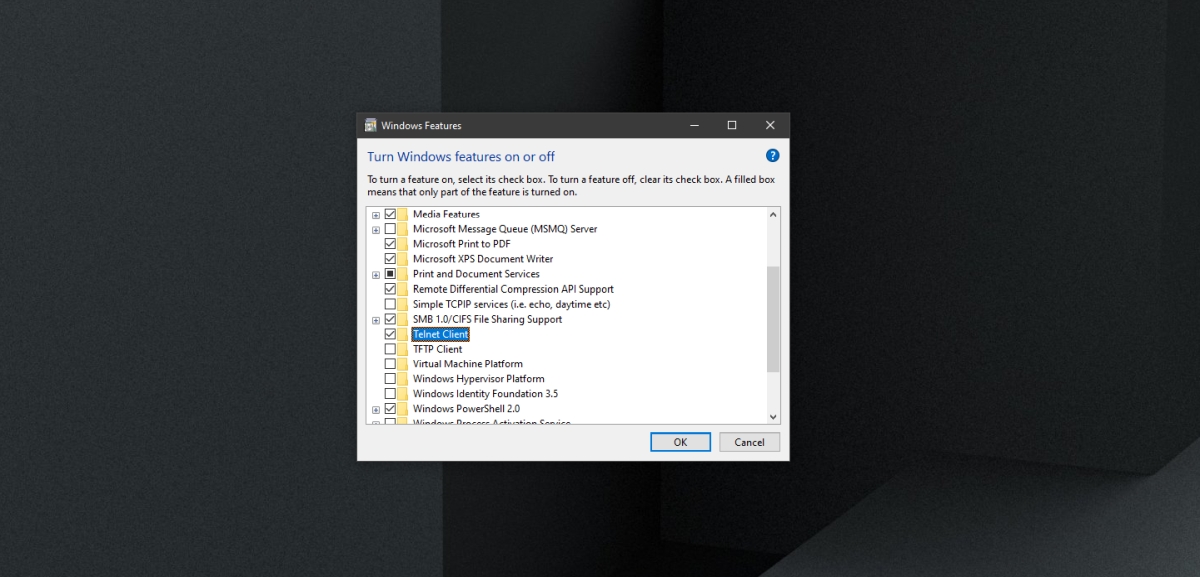
Task: Uncheck Microsoft XPS Document Writer
Action: coord(390,259)
